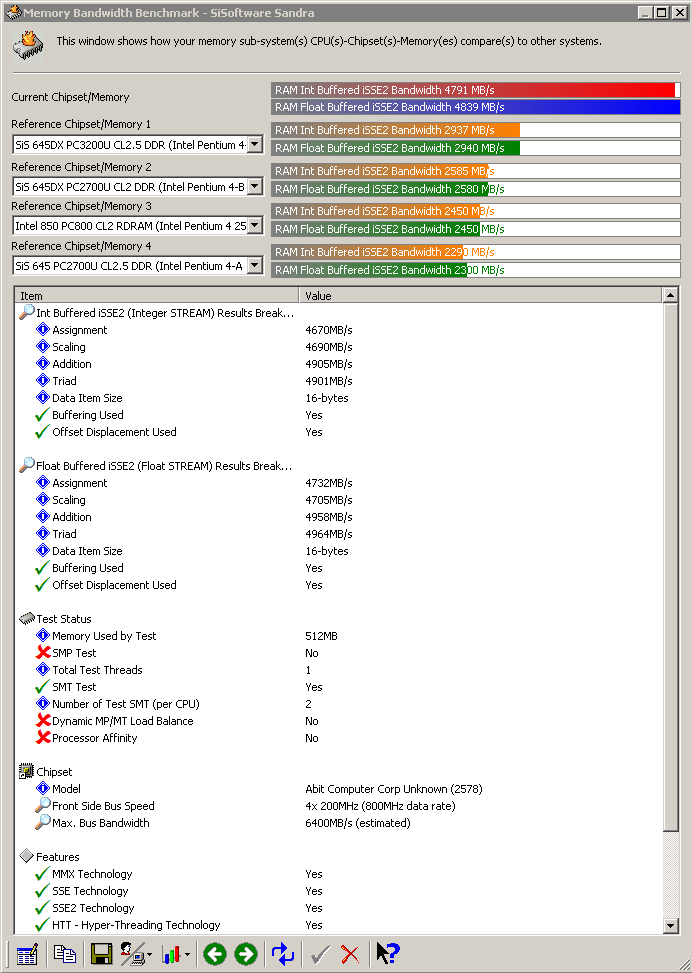Select the Int Buffered Triad row

coord(338,381)
